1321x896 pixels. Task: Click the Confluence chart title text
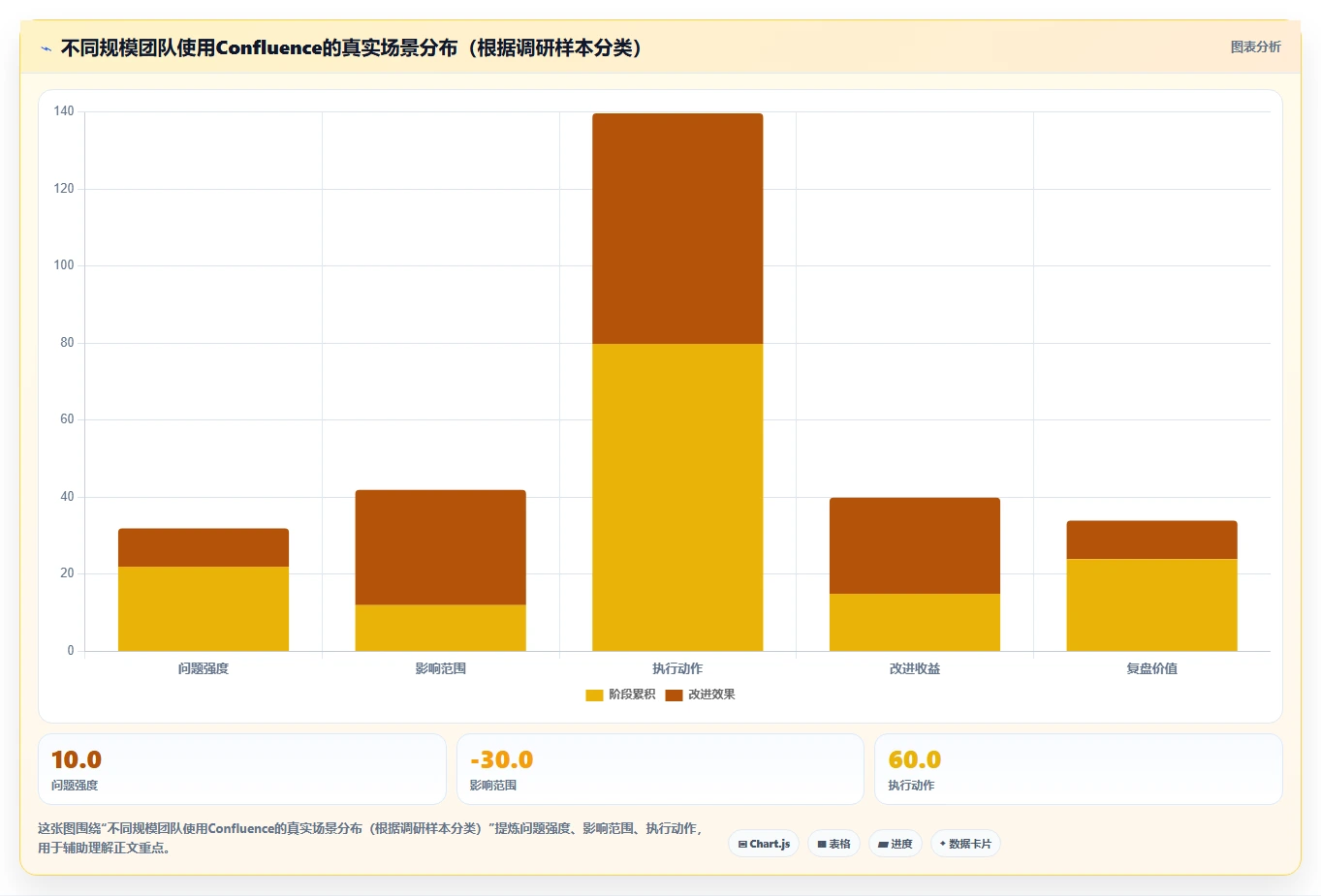coord(351,47)
